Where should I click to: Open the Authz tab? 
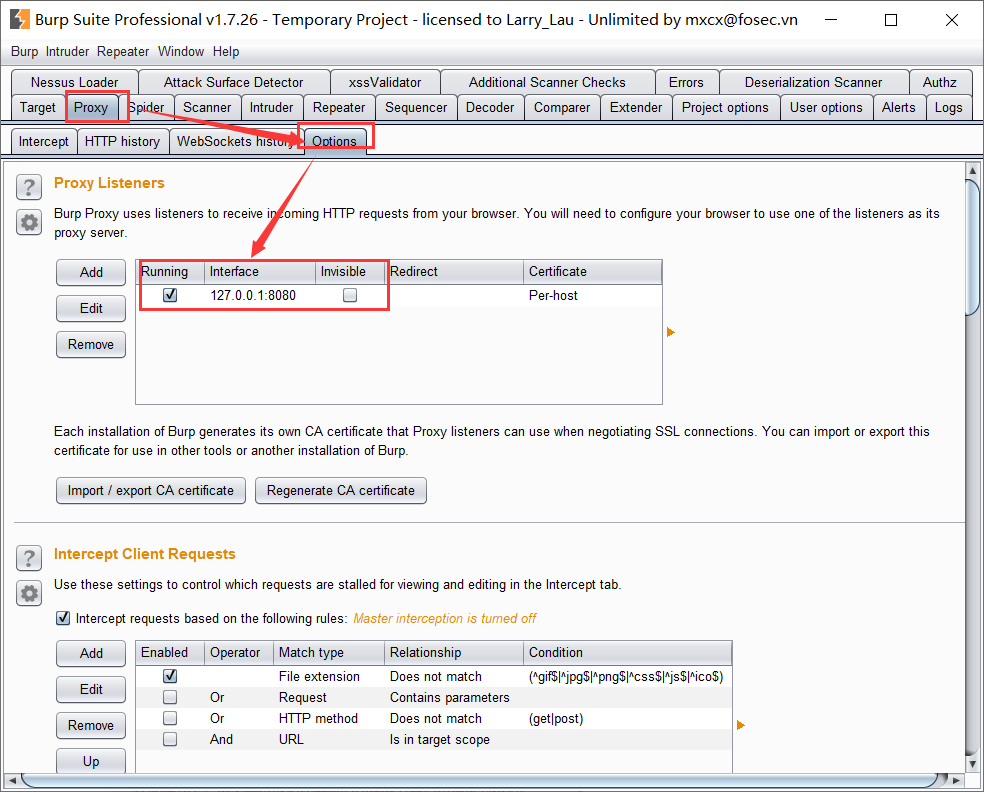(x=939, y=82)
